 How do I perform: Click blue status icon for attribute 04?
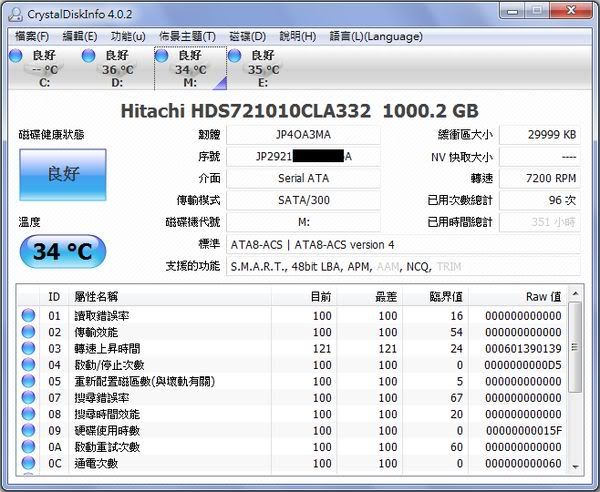28,365
